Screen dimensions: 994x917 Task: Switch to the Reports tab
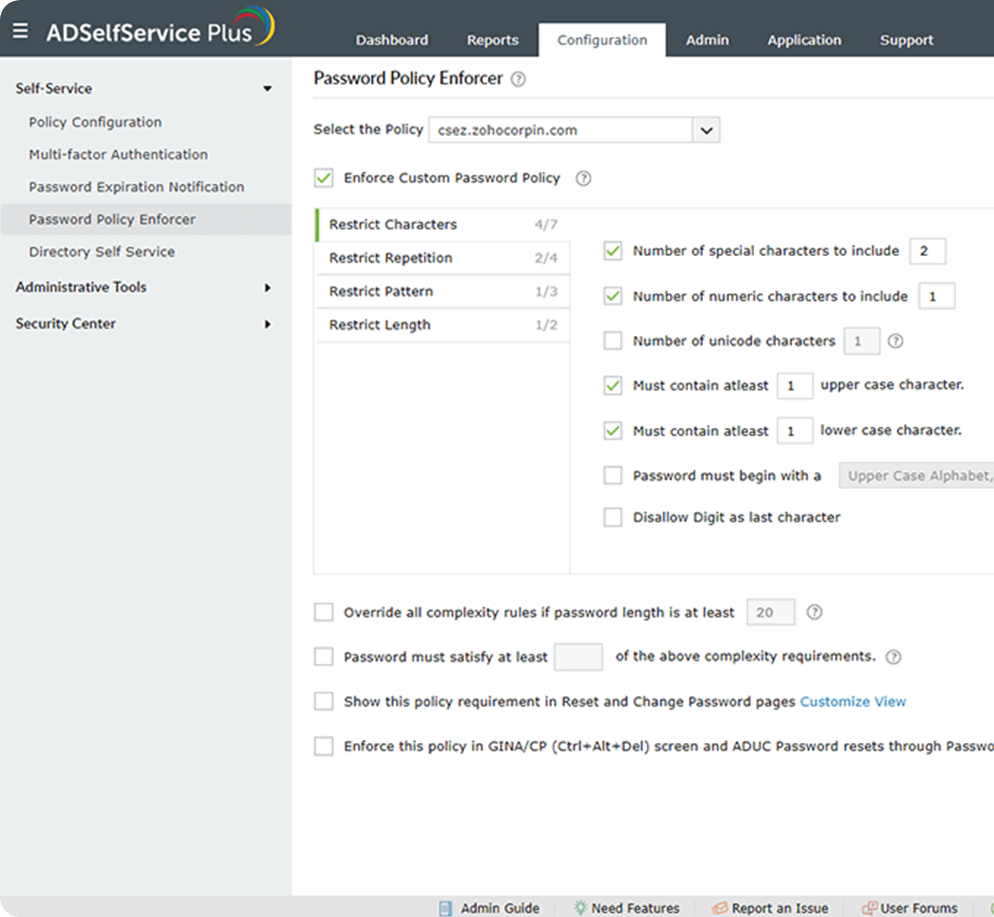[x=493, y=40]
